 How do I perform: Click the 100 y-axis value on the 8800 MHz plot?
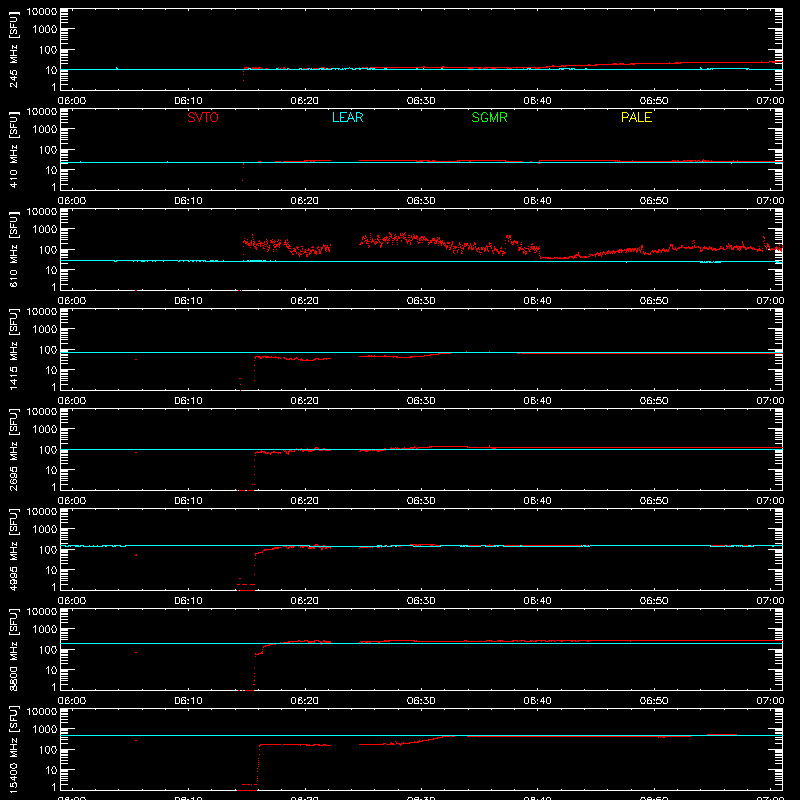pyautogui.click(x=48, y=650)
